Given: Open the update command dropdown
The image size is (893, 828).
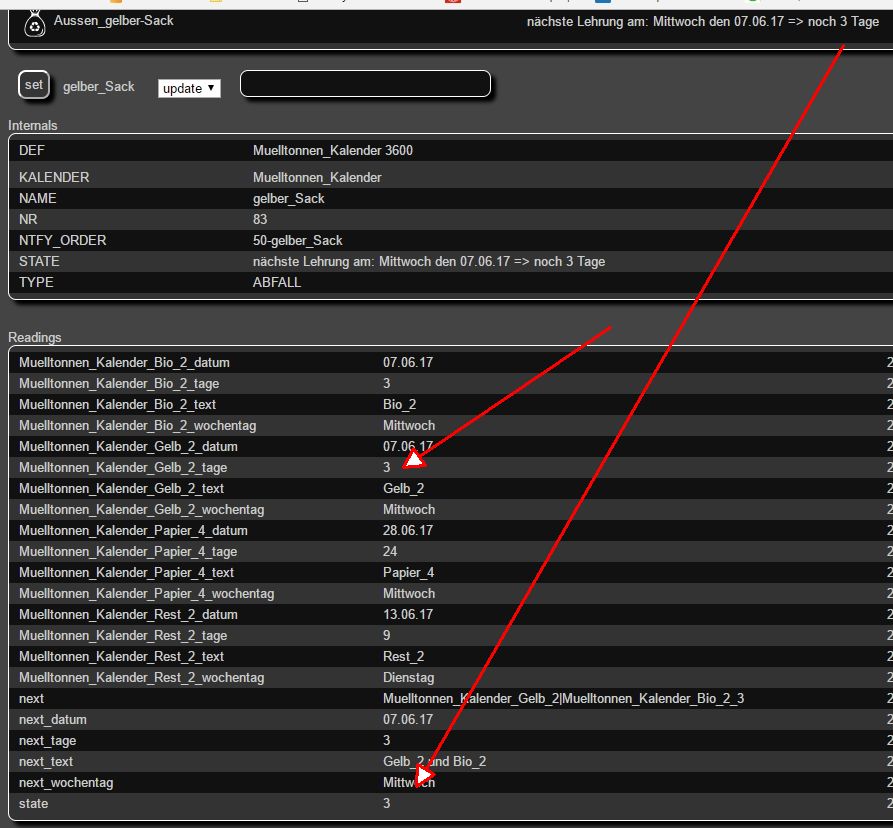Looking at the screenshot, I should (x=189, y=88).
